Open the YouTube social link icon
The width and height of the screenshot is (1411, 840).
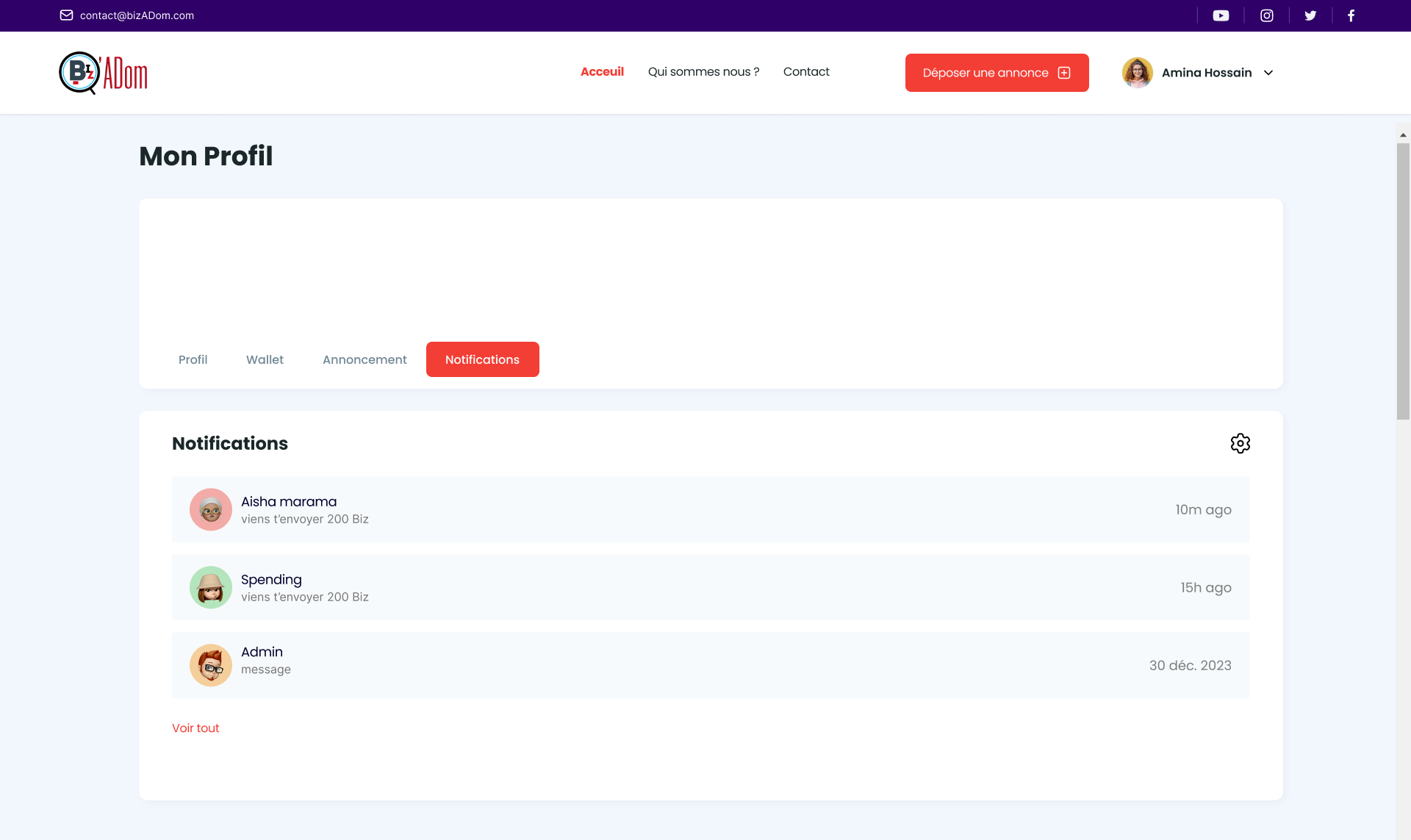1221,15
